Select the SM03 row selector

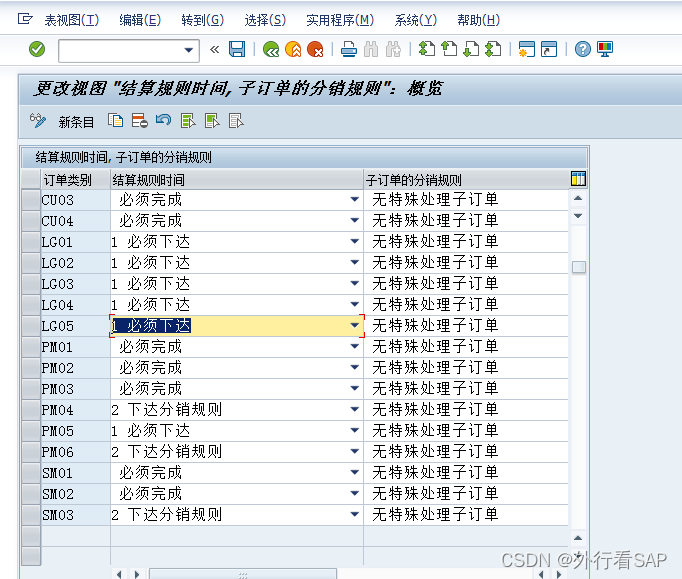point(31,515)
